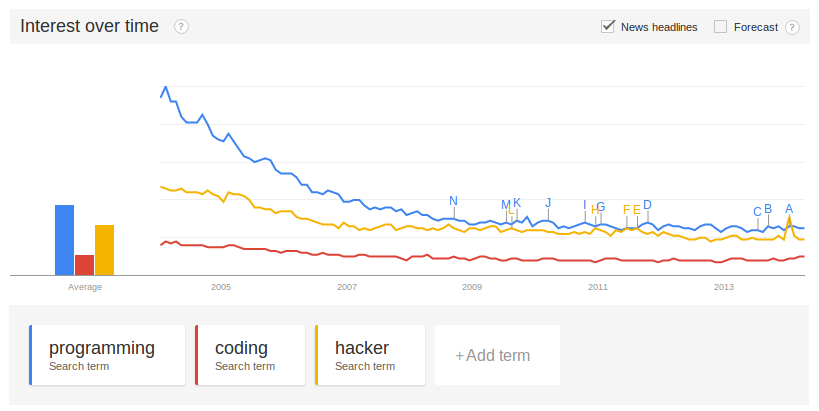The width and height of the screenshot is (819, 411).
Task: Click the red coding average bar
Action: click(x=84, y=264)
